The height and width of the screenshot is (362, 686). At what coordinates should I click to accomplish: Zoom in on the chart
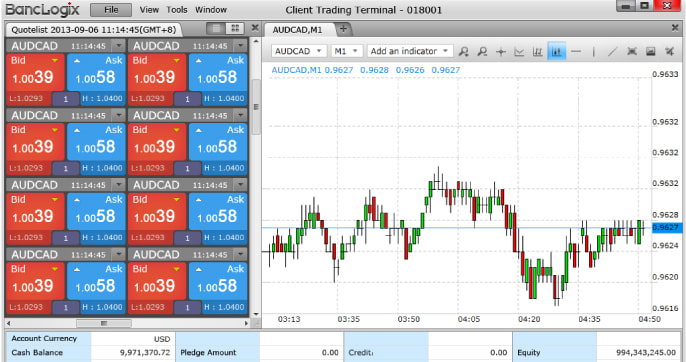pyautogui.click(x=464, y=52)
